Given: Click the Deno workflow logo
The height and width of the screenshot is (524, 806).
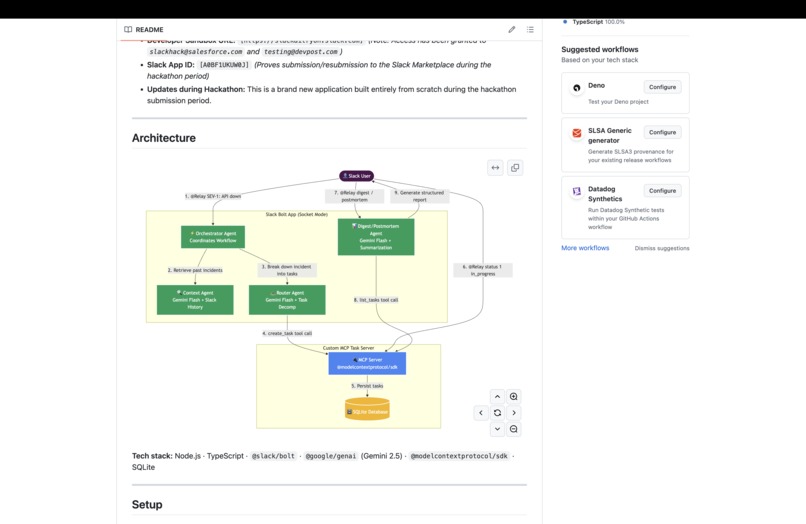Looking at the screenshot, I should point(577,88).
